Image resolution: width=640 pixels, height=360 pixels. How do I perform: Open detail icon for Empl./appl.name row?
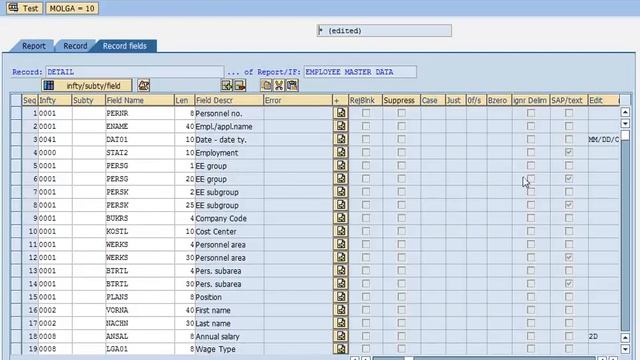[340, 126]
